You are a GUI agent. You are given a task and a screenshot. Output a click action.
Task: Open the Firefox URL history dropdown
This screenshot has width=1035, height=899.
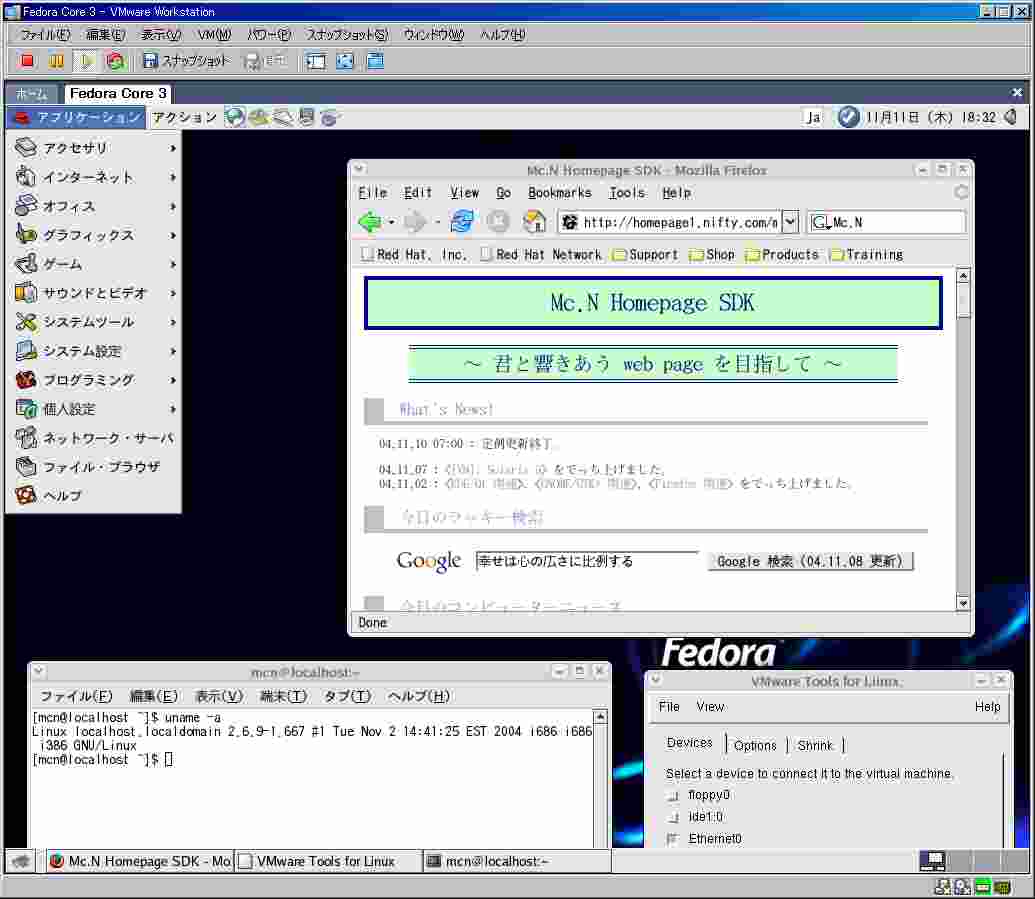tap(790, 222)
